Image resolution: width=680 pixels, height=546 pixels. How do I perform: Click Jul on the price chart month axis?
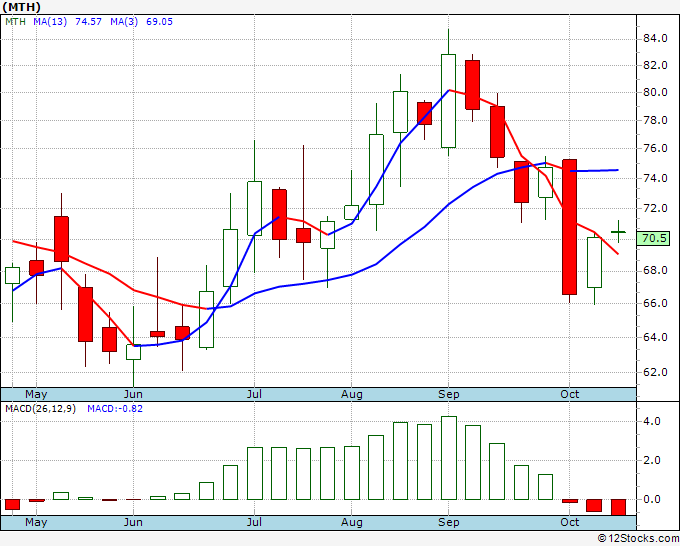click(254, 394)
